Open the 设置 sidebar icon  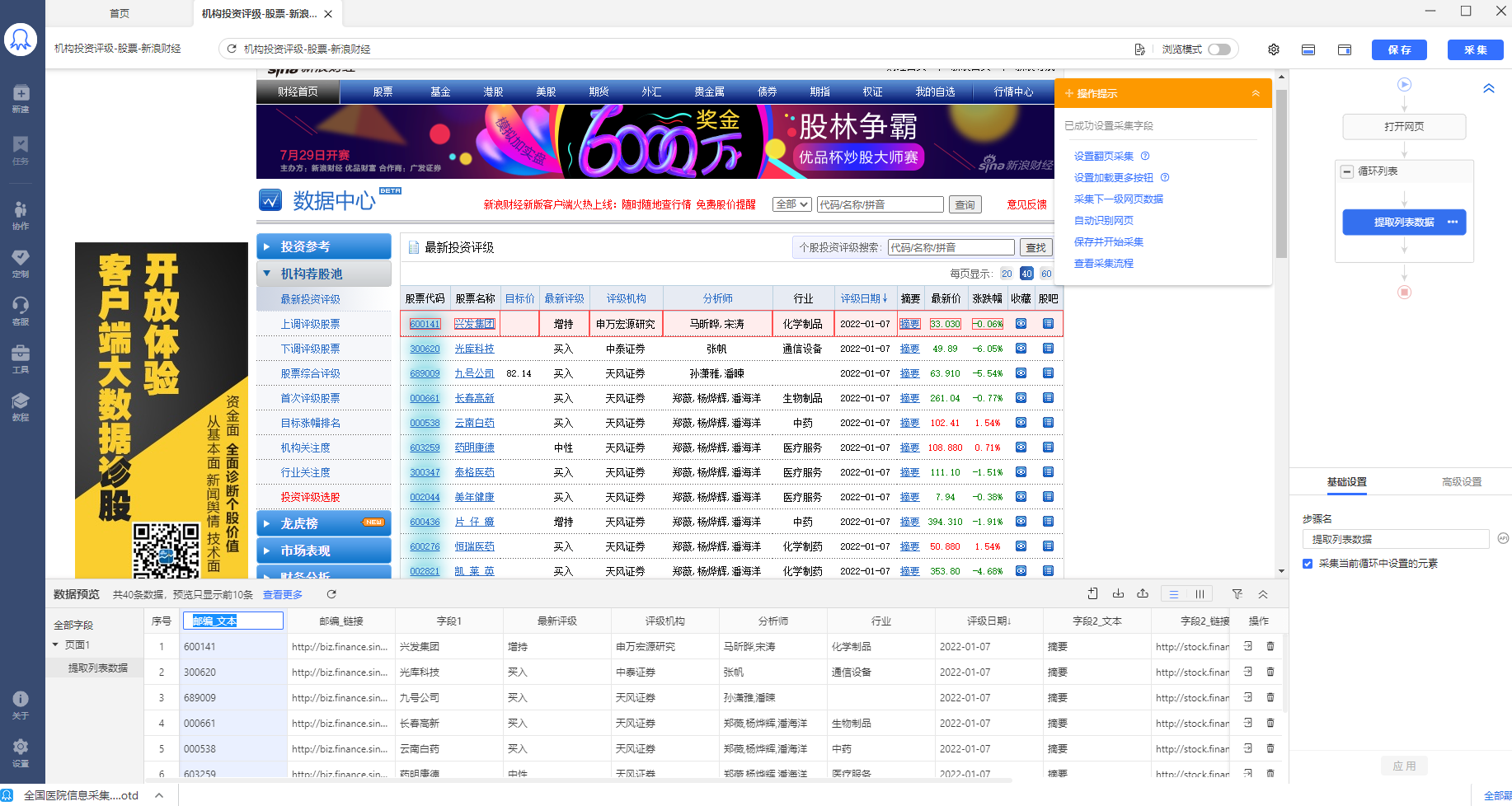coord(21,752)
